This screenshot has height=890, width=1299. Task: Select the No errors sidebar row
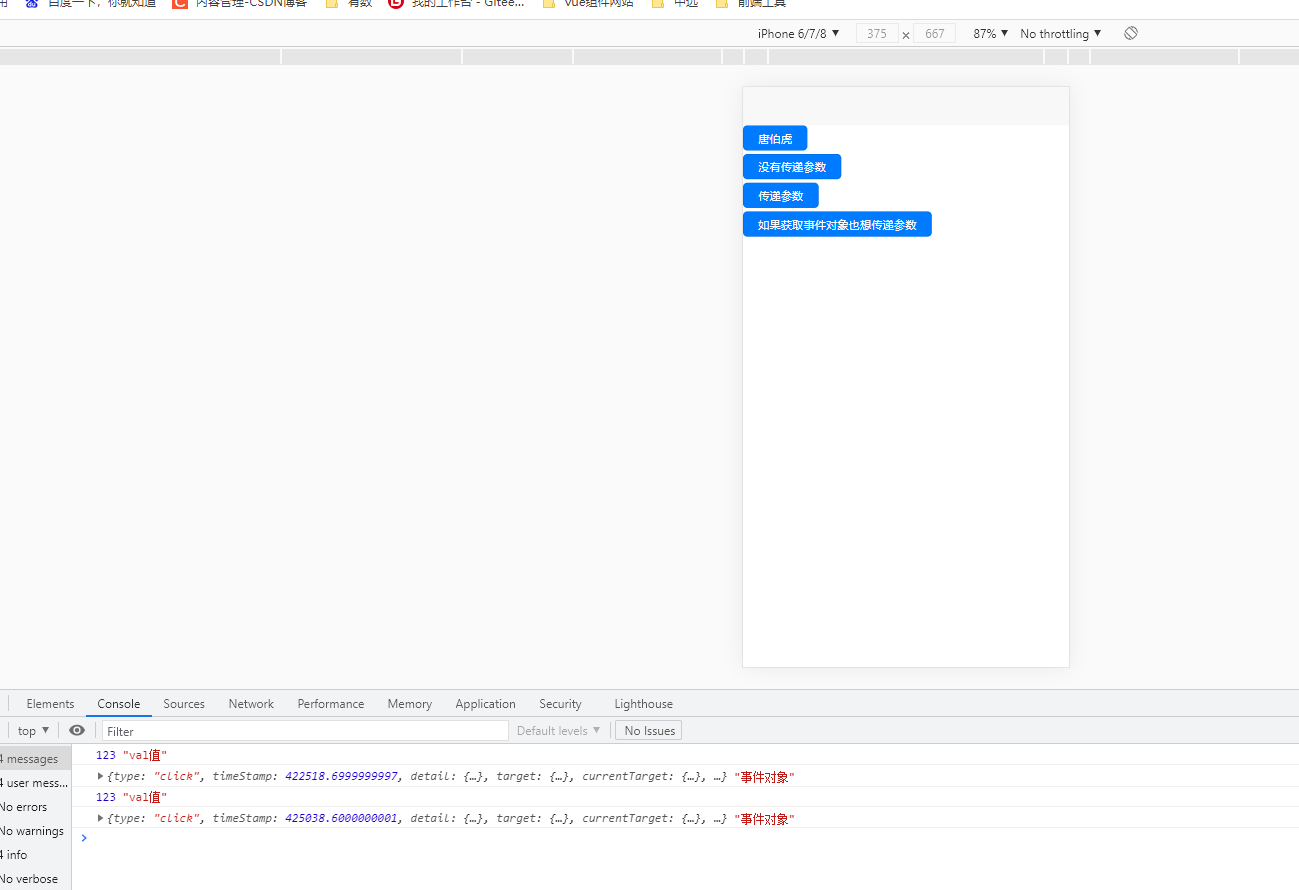click(x=35, y=807)
